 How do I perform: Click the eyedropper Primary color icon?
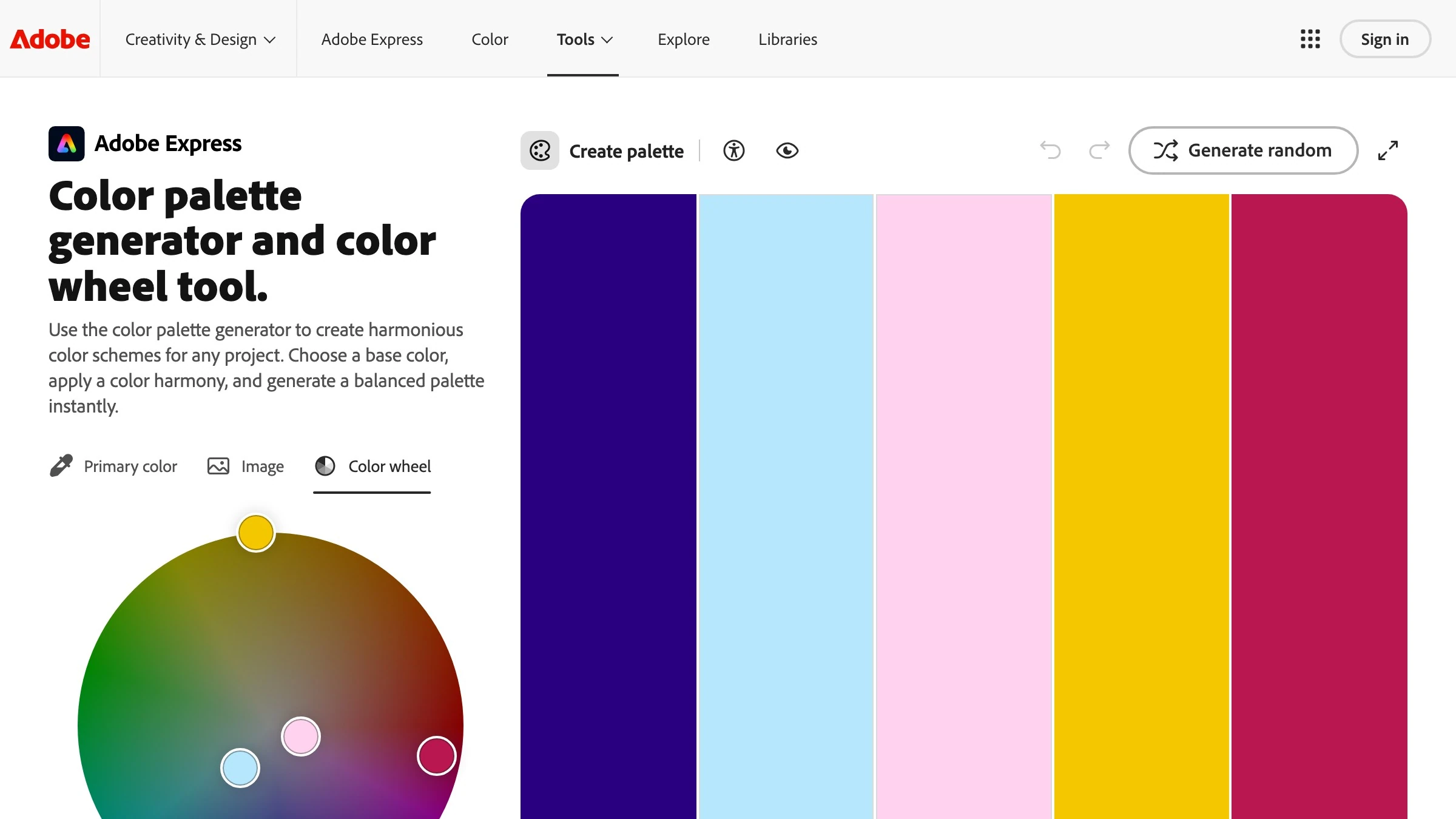pos(61,466)
